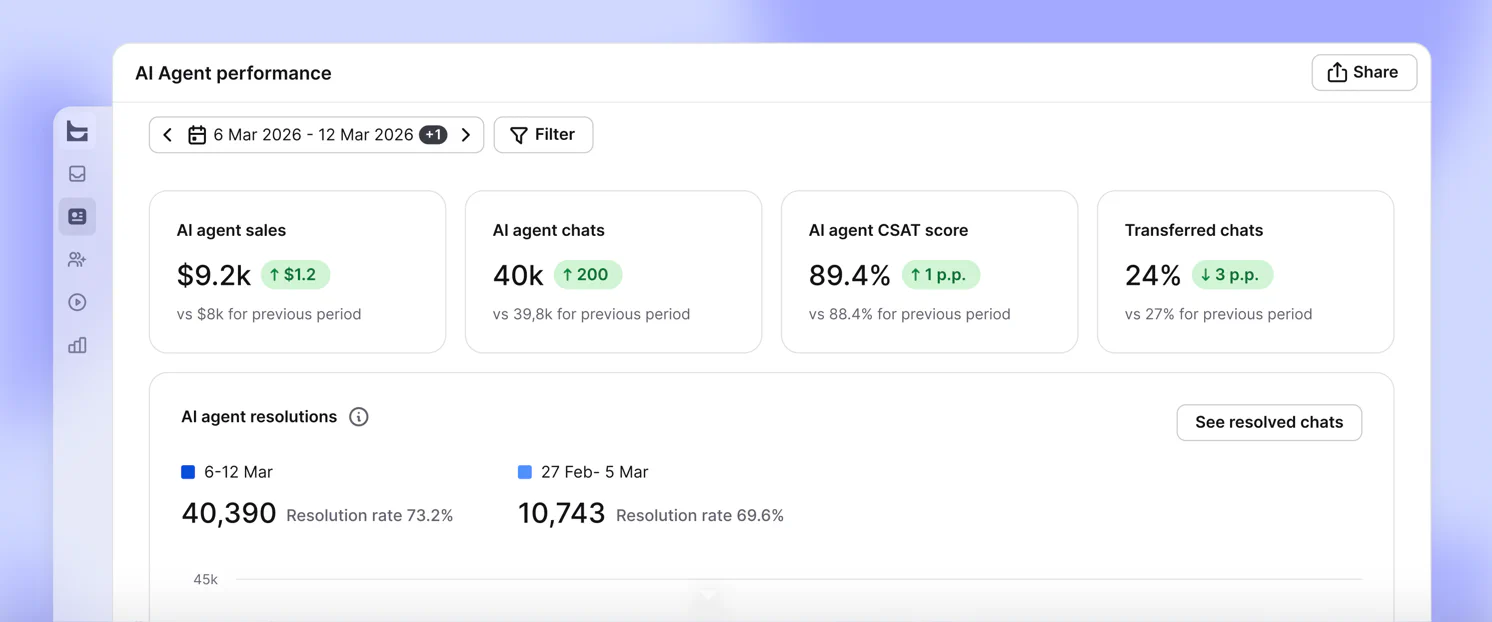Click the 10,743 resolutions count

click(x=561, y=513)
